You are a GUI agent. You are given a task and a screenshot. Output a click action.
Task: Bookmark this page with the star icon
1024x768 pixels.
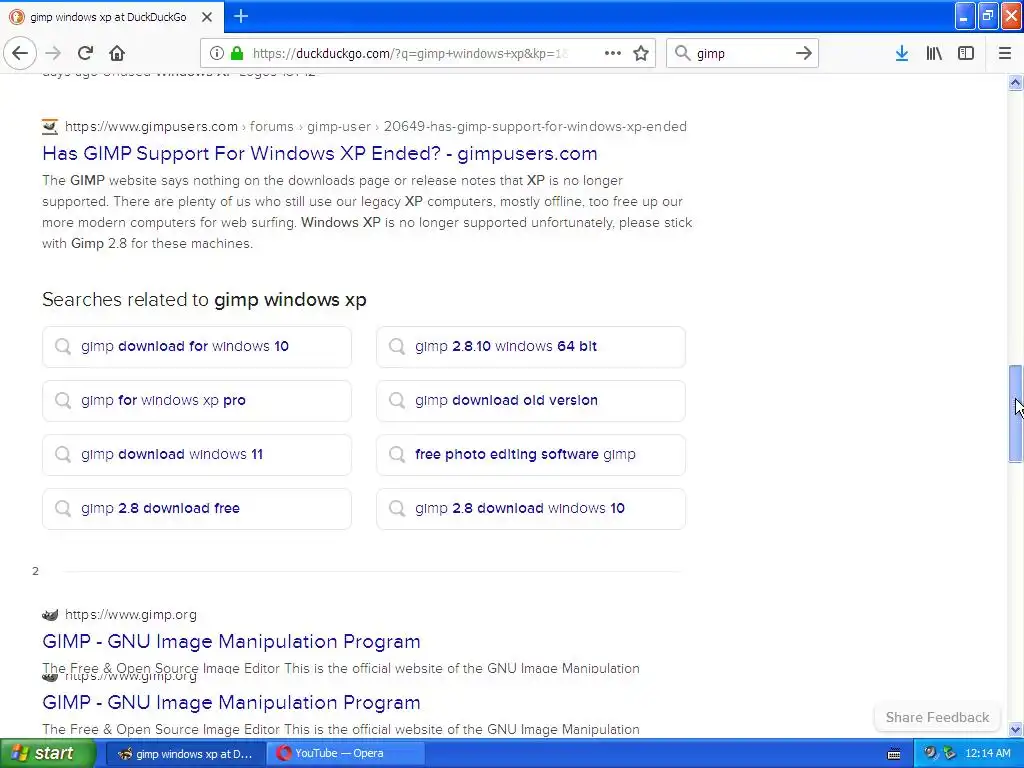(641, 53)
